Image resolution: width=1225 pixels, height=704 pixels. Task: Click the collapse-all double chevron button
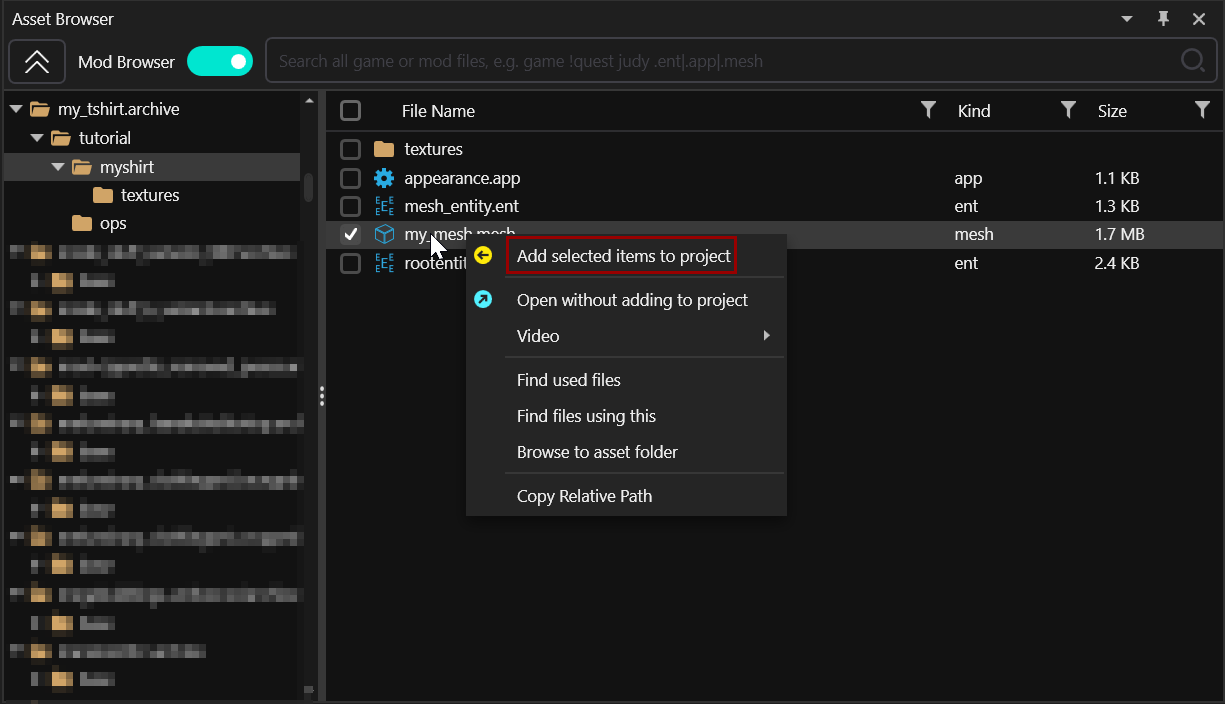tap(37, 62)
